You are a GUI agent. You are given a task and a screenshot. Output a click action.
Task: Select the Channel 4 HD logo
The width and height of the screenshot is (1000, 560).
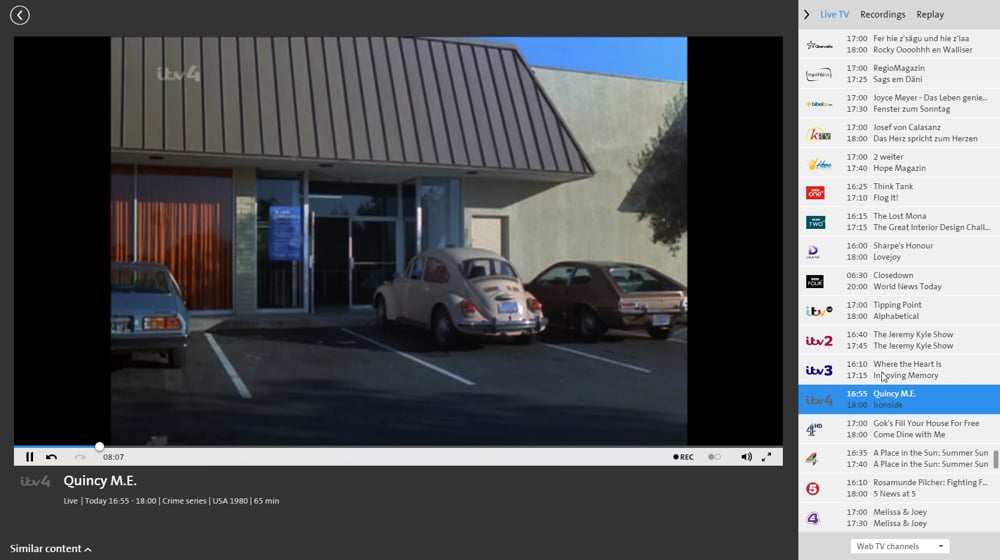(814, 429)
